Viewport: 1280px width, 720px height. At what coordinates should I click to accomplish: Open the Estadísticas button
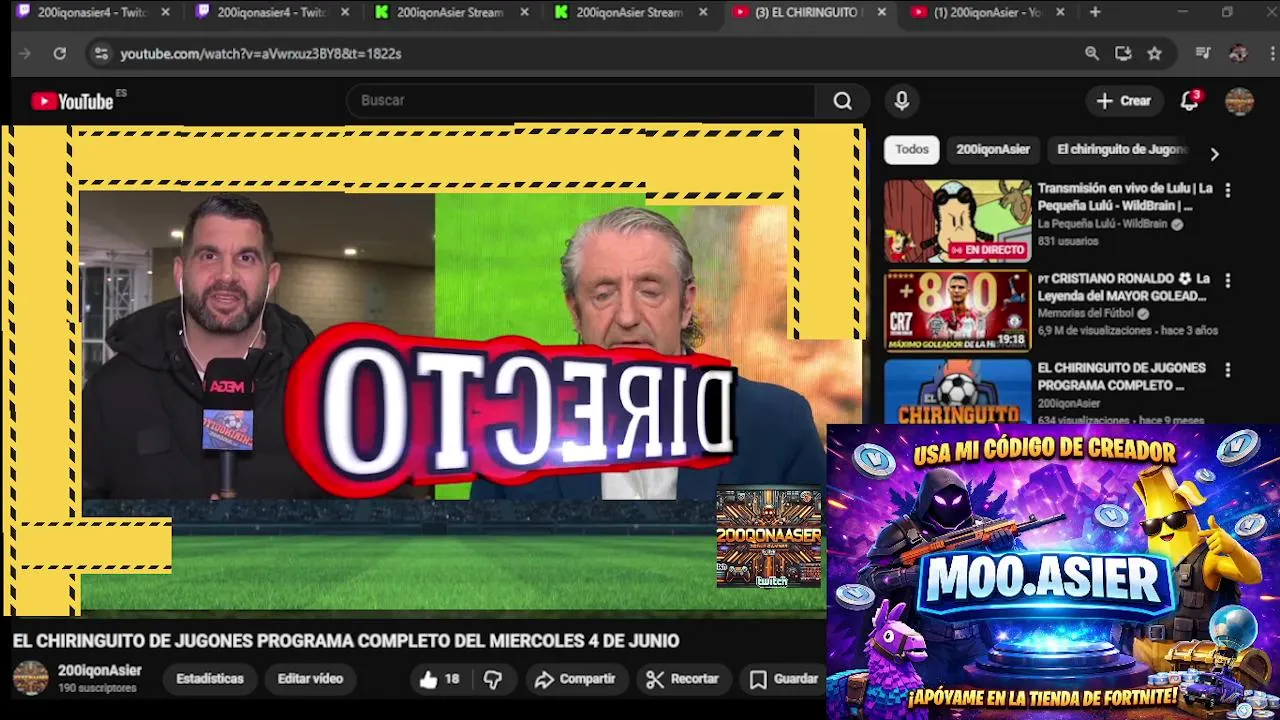(x=210, y=679)
